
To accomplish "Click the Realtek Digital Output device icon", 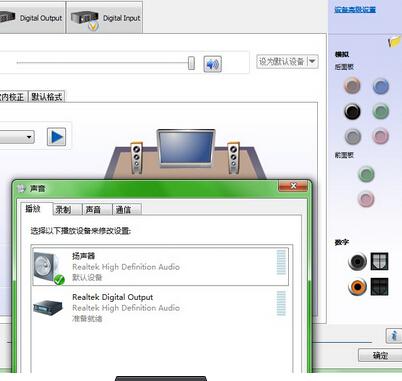I will point(48,307).
